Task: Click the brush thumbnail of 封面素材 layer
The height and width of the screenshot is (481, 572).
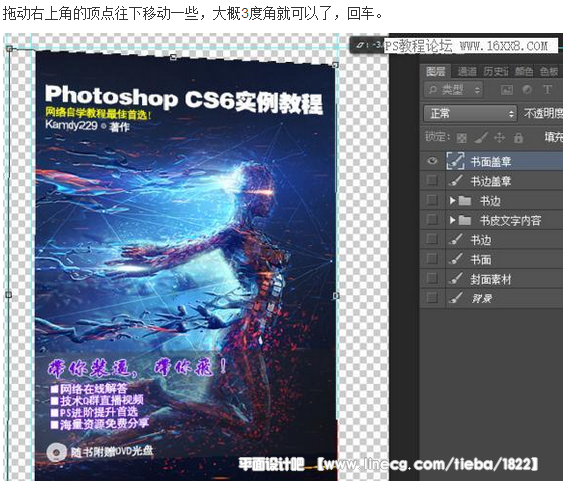Action: click(455, 279)
